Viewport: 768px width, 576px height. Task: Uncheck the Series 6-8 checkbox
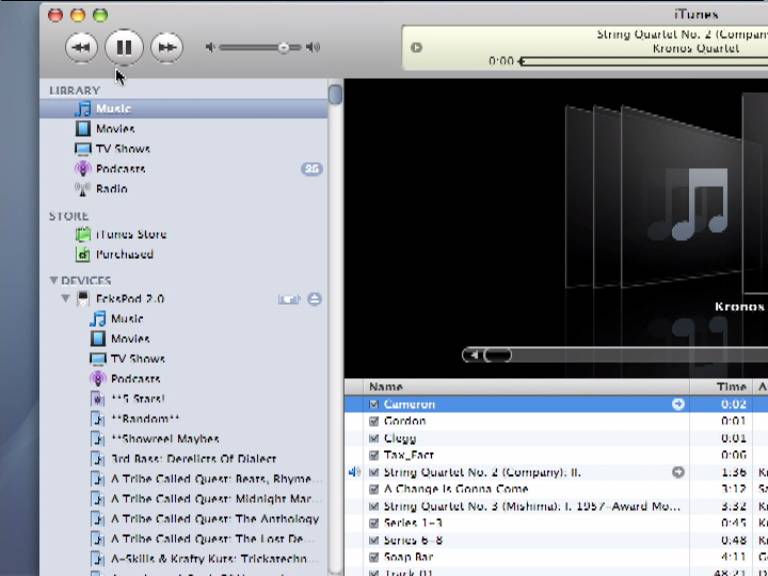374,541
